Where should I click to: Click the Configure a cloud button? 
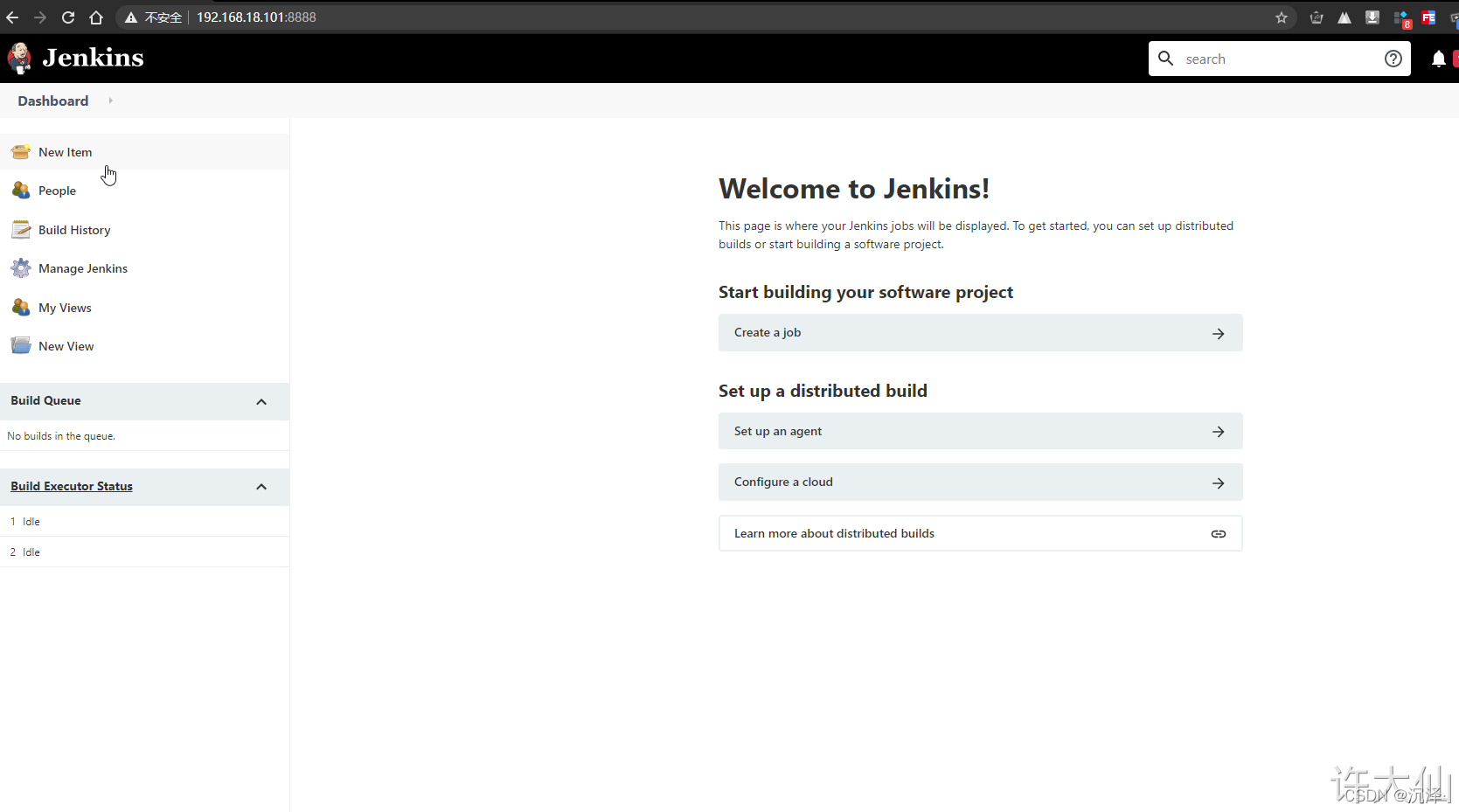[x=980, y=482]
